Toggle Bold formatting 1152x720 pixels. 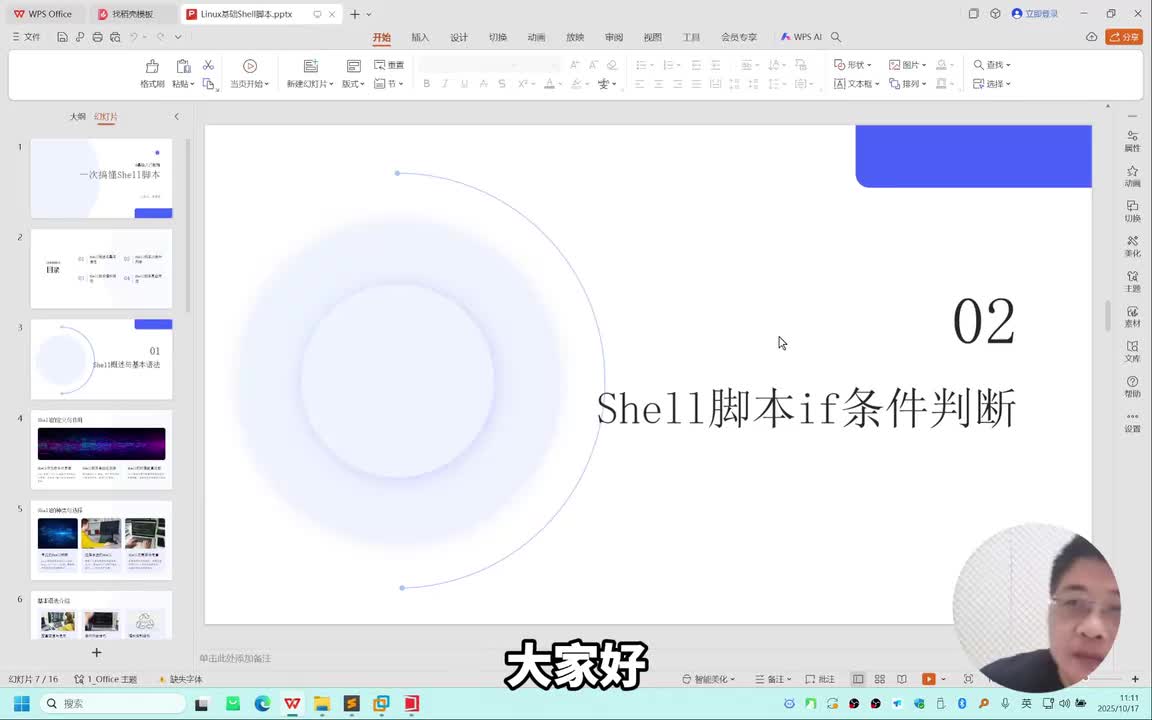tap(426, 84)
